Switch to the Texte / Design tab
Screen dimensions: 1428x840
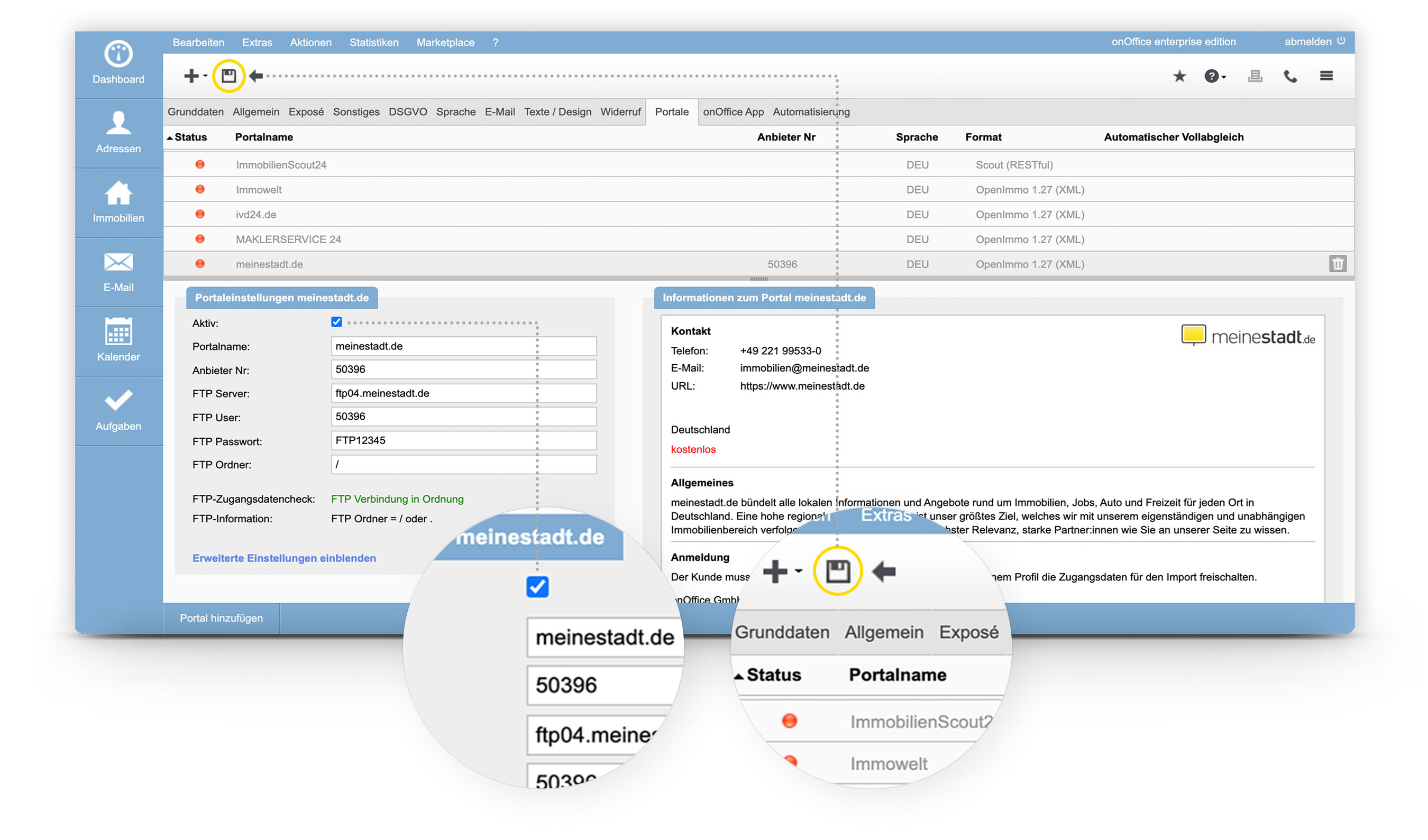tap(557, 112)
